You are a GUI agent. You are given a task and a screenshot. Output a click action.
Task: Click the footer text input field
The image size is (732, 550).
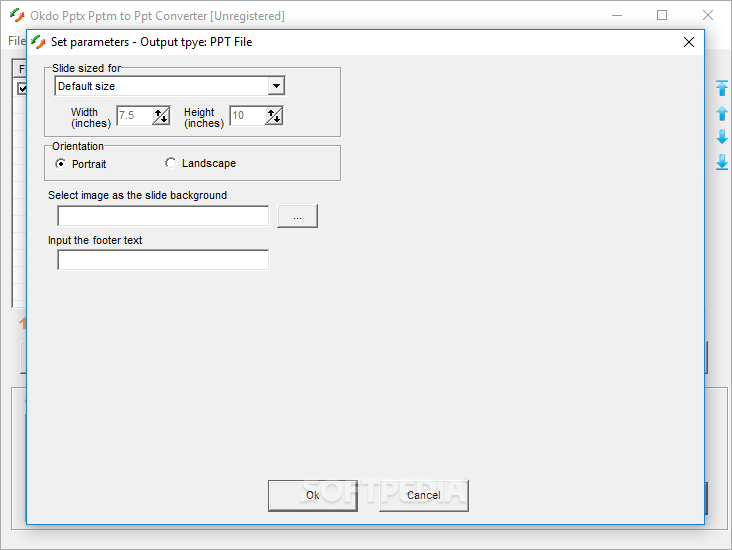[x=163, y=260]
